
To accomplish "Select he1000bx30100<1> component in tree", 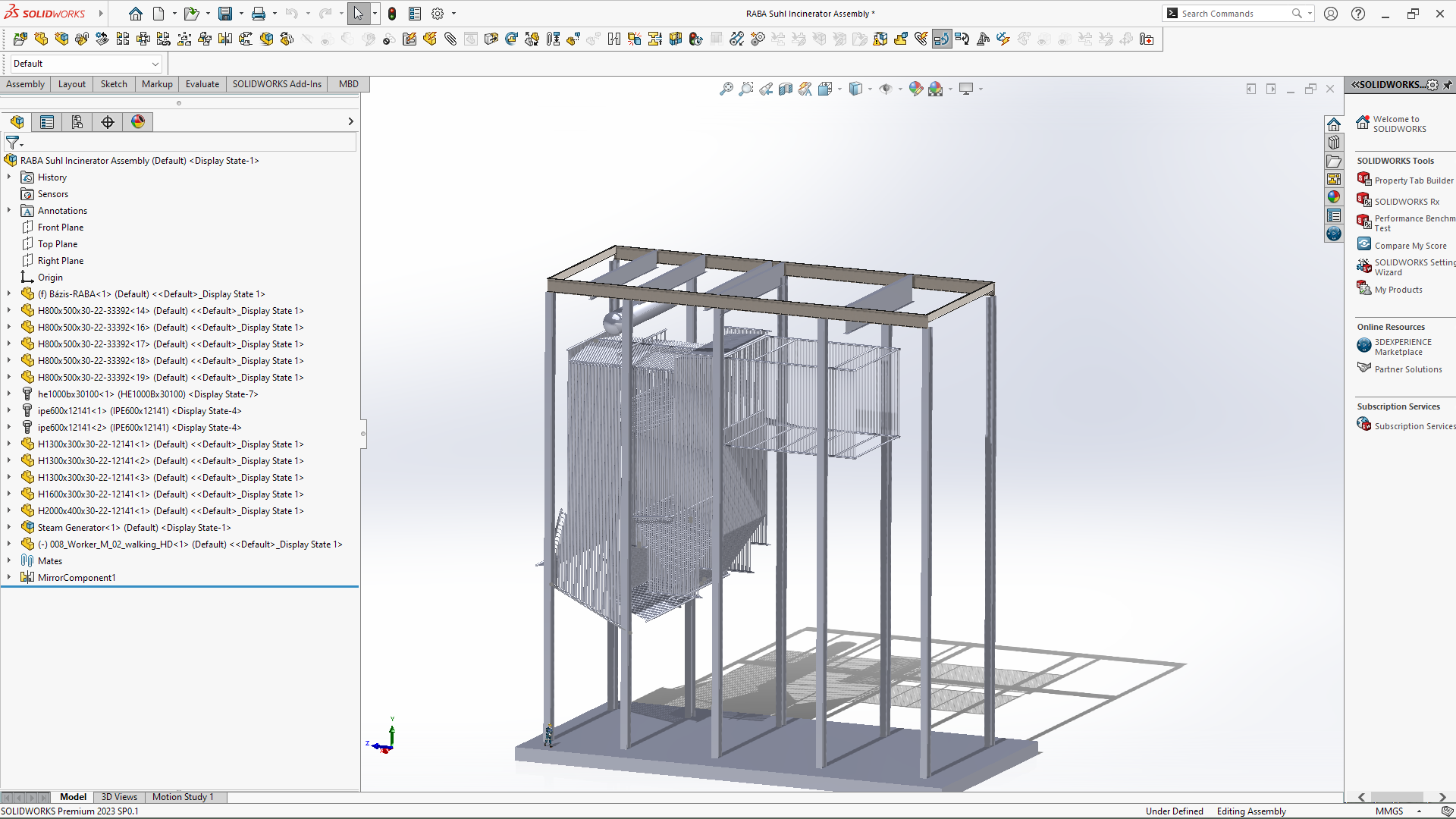I will click(148, 394).
